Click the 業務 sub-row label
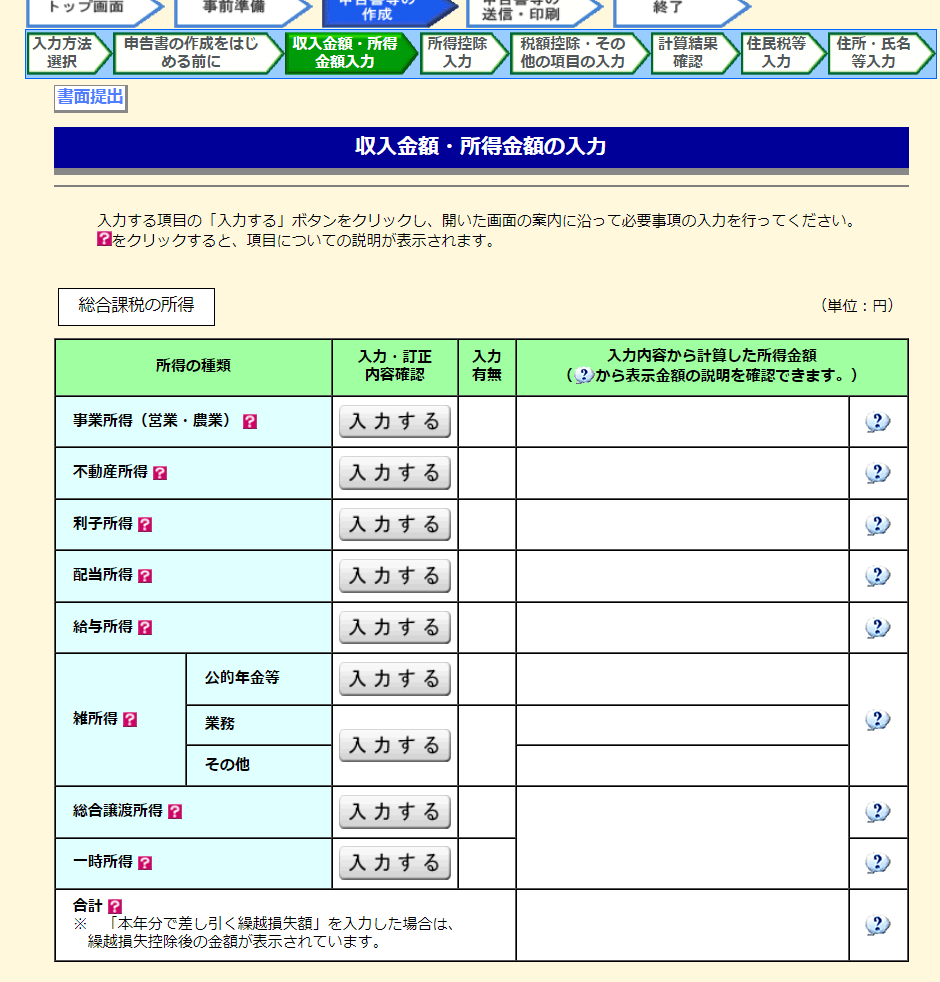The image size is (940, 982). coord(219,724)
